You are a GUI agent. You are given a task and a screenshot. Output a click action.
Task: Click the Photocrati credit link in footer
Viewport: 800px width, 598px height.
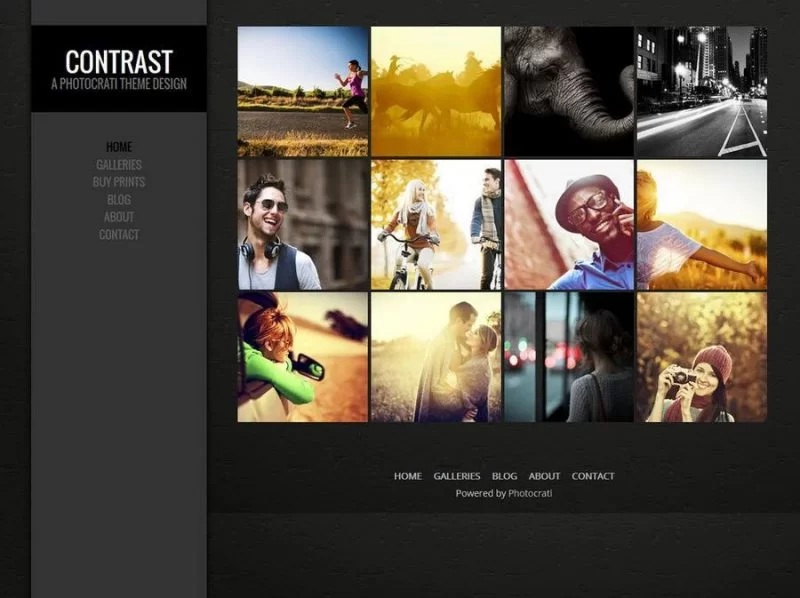tap(530, 492)
